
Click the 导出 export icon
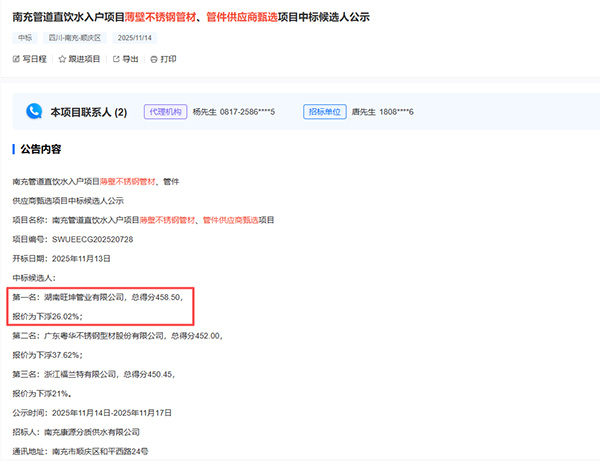114,59
